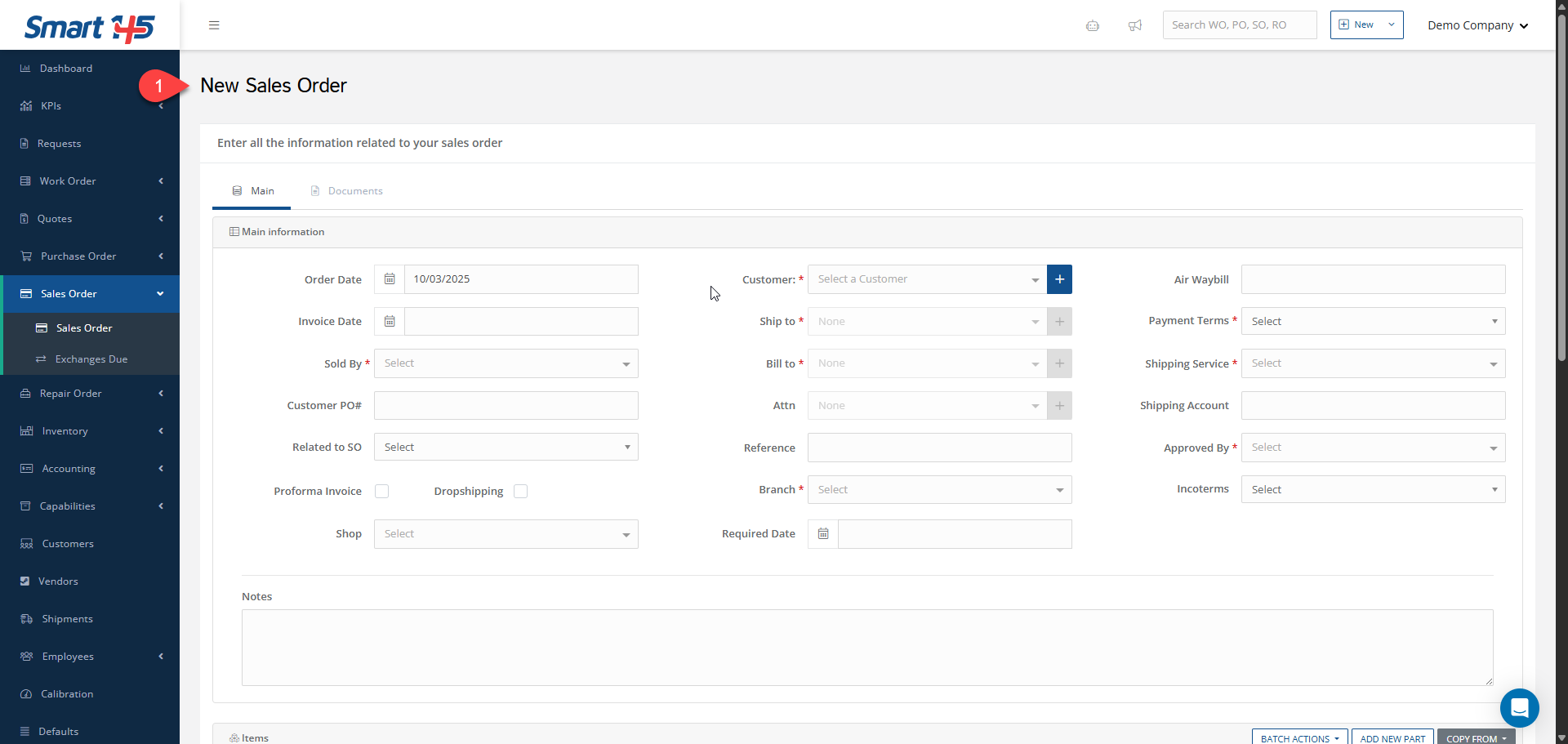Open Exchanges Due in sidebar

91,359
